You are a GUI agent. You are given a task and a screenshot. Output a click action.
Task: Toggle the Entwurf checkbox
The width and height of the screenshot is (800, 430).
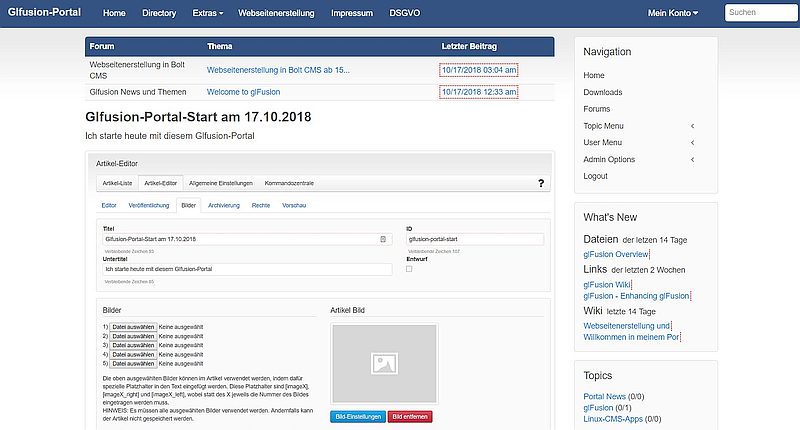409,269
